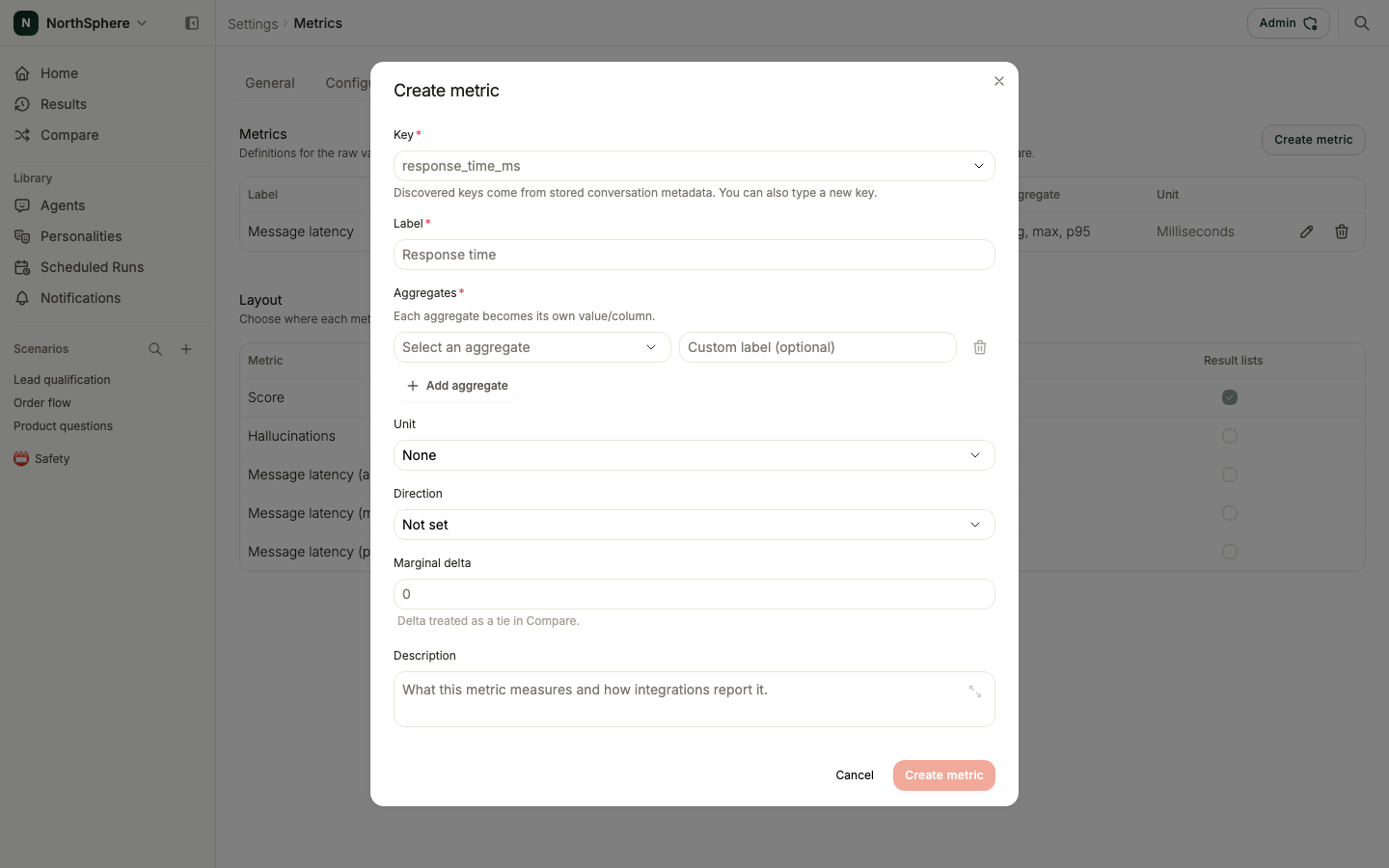This screenshot has width=1389, height=868.
Task: Select Lead qualification scenario
Action: (62, 380)
